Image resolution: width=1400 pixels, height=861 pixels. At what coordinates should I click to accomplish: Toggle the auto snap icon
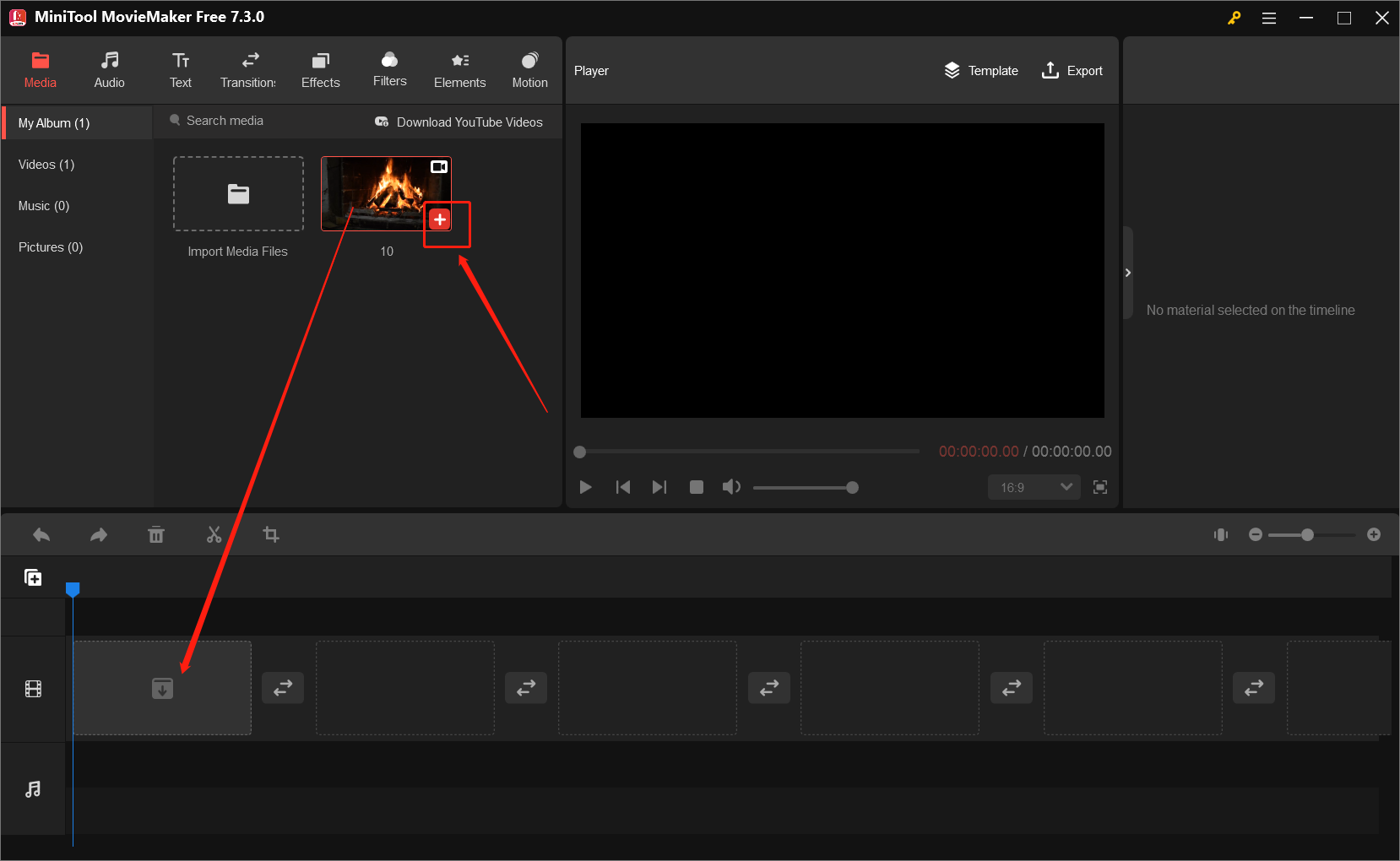tap(1221, 534)
